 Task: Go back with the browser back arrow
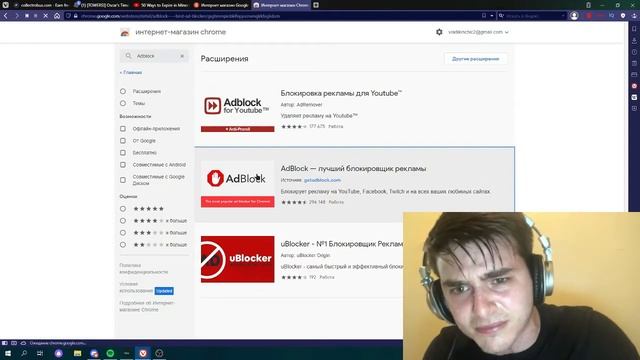click(6, 16)
